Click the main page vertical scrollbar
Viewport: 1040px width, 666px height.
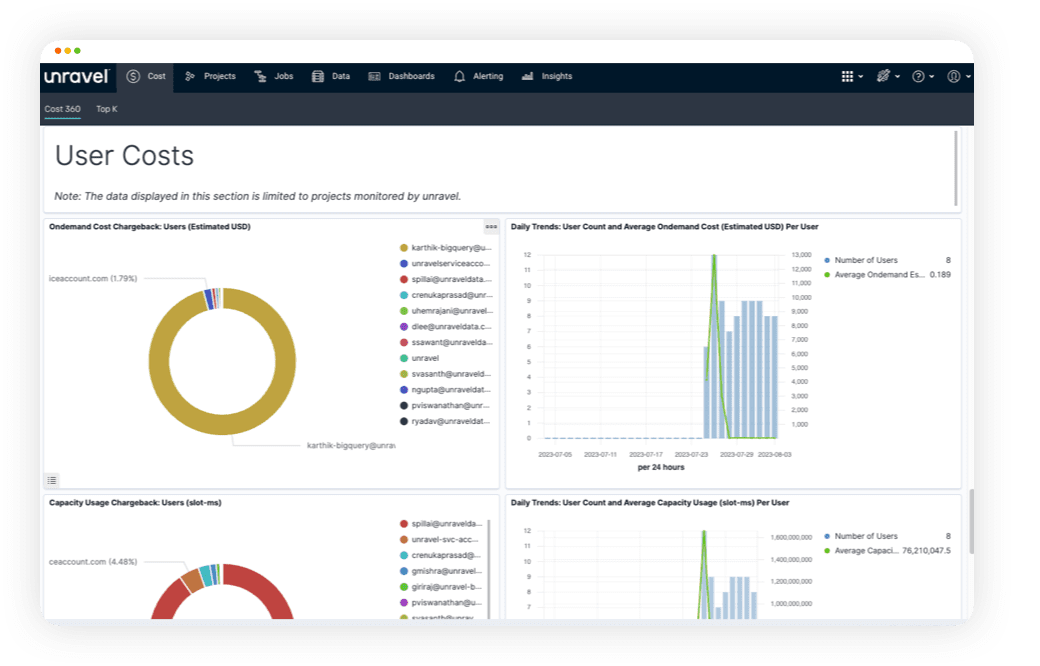point(971,521)
